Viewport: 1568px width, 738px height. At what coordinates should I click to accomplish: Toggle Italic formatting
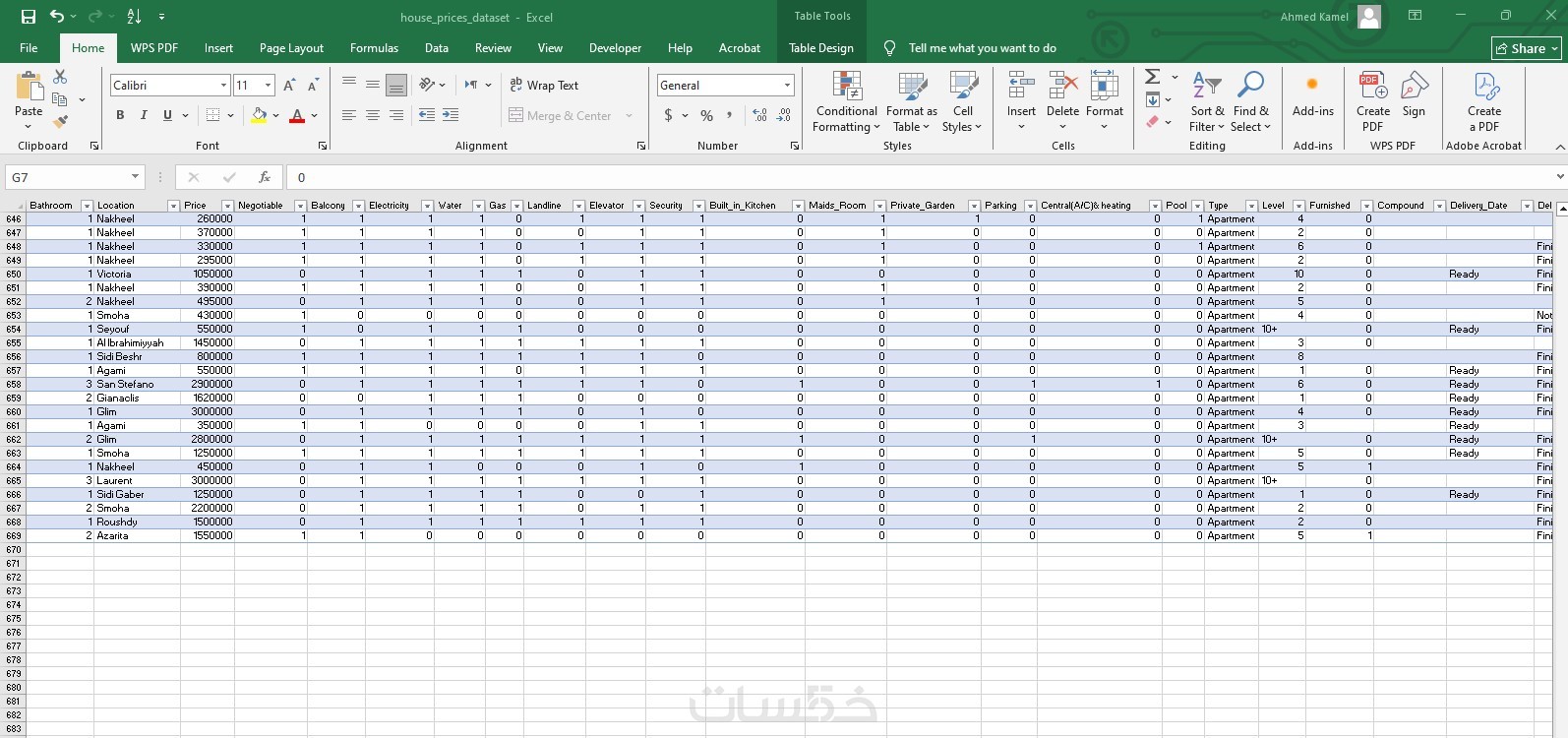pyautogui.click(x=144, y=115)
